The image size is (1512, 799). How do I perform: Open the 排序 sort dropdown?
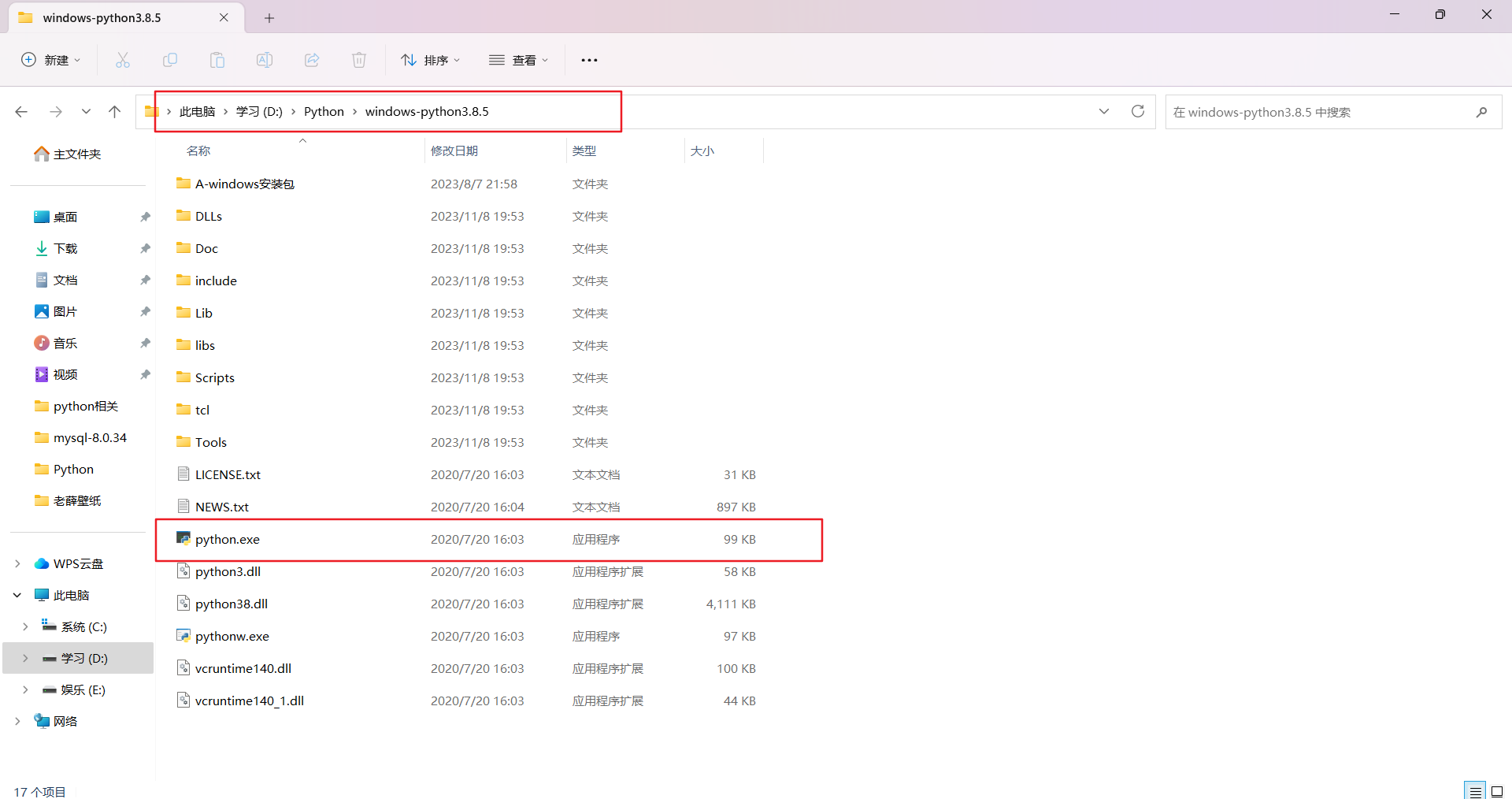click(x=430, y=60)
